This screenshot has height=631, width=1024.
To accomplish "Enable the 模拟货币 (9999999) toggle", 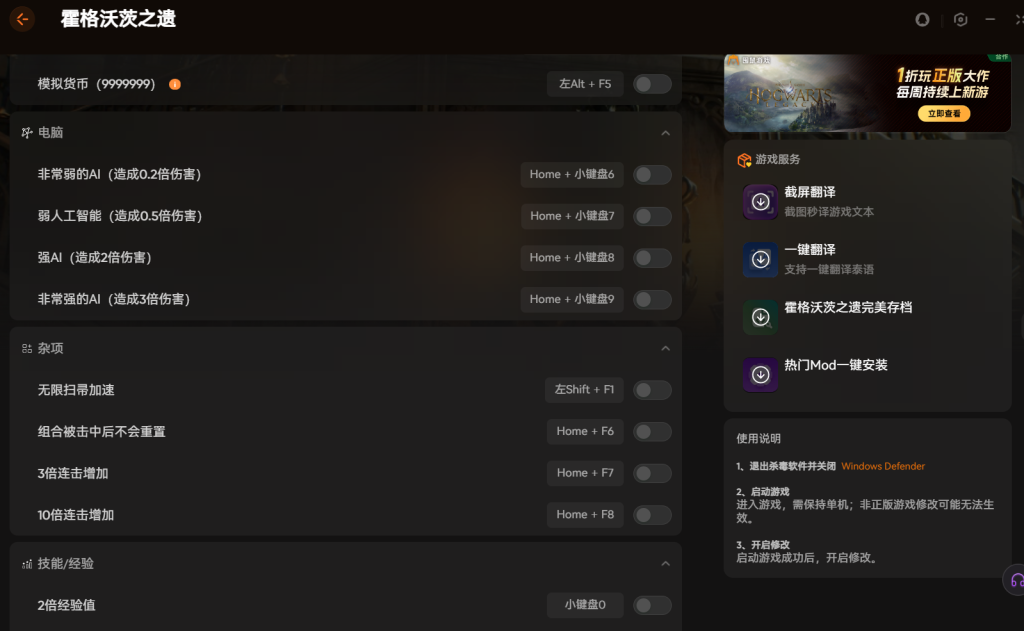I will coord(652,84).
